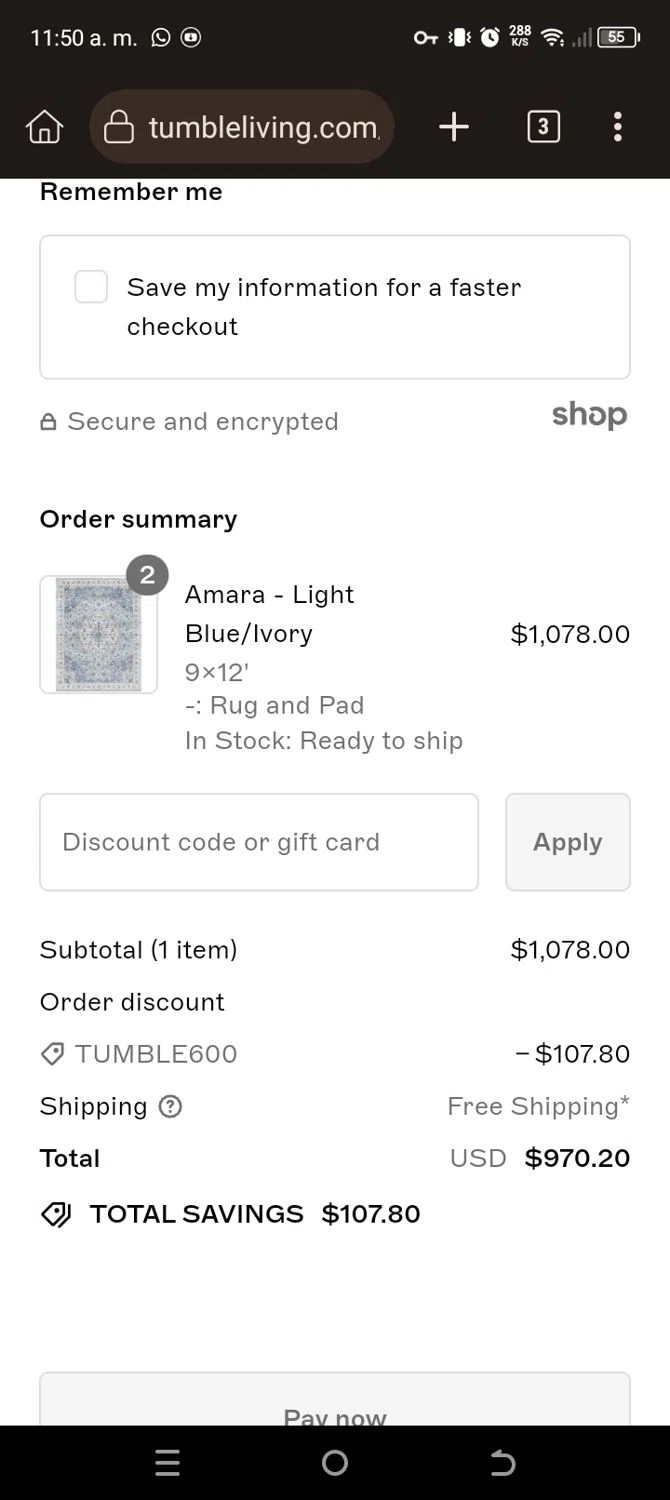Tap the Shop logo
This screenshot has height=1500, width=670.
[590, 415]
